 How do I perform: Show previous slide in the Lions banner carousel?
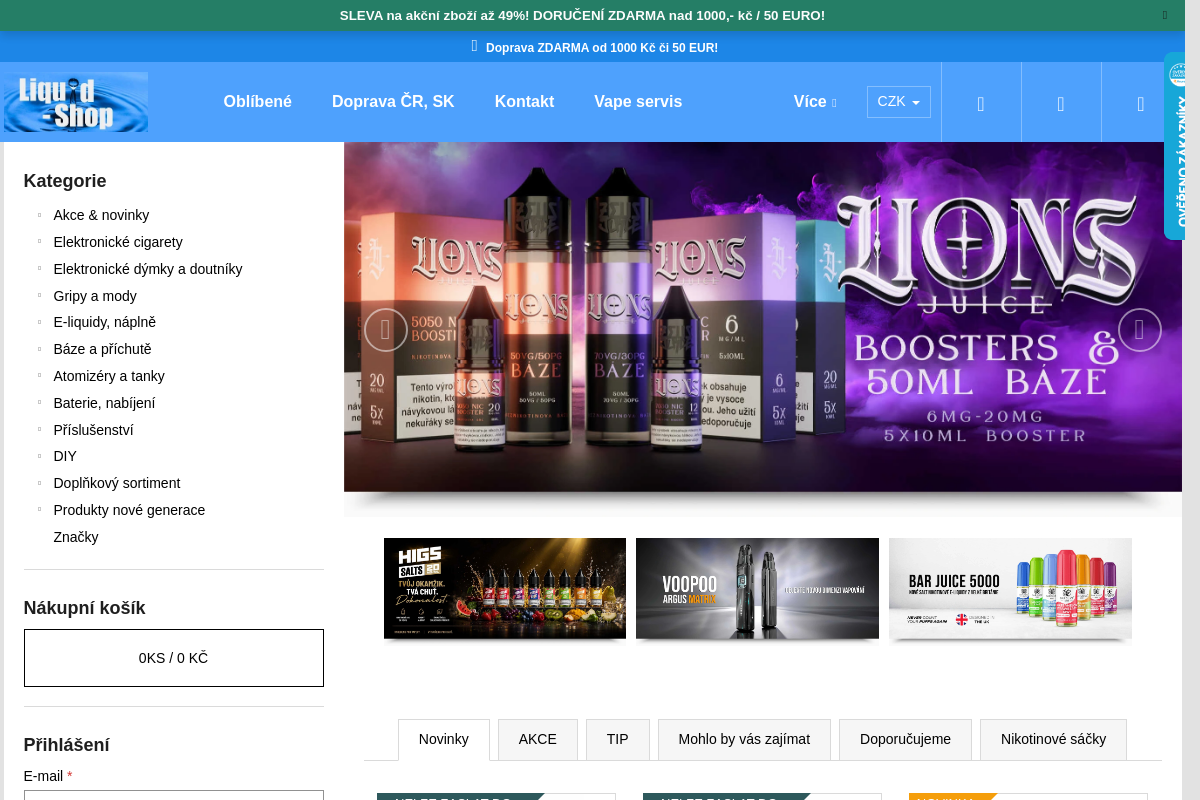(386, 330)
